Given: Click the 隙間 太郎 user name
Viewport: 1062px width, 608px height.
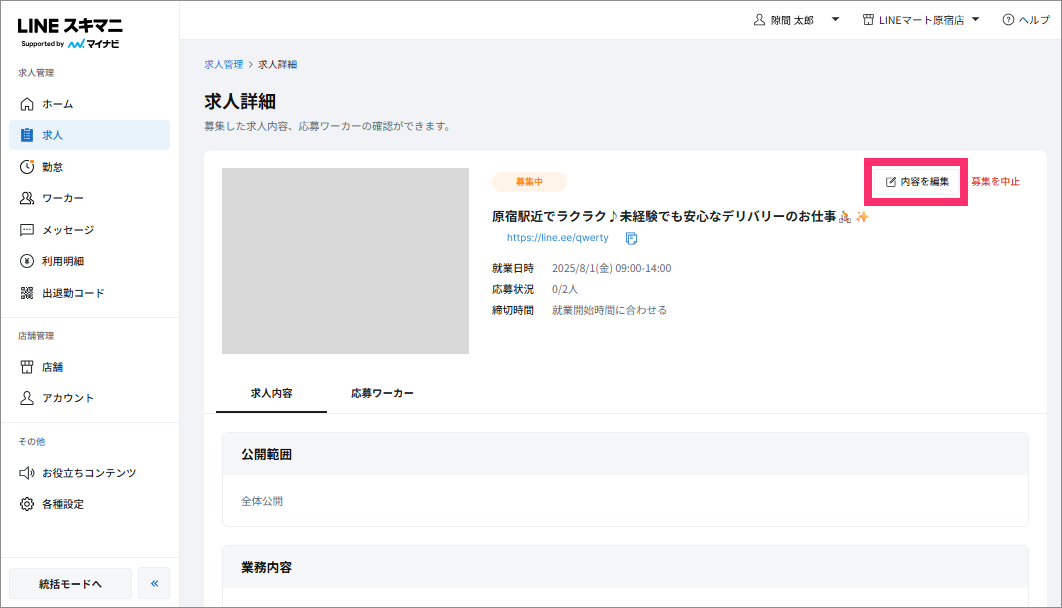Looking at the screenshot, I should pos(792,20).
